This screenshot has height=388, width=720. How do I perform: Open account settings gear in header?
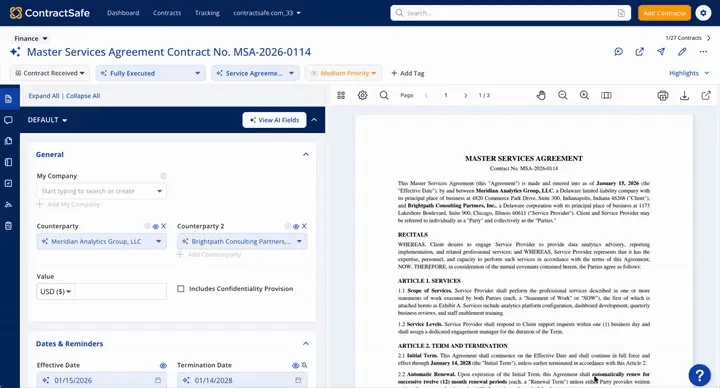[703, 13]
